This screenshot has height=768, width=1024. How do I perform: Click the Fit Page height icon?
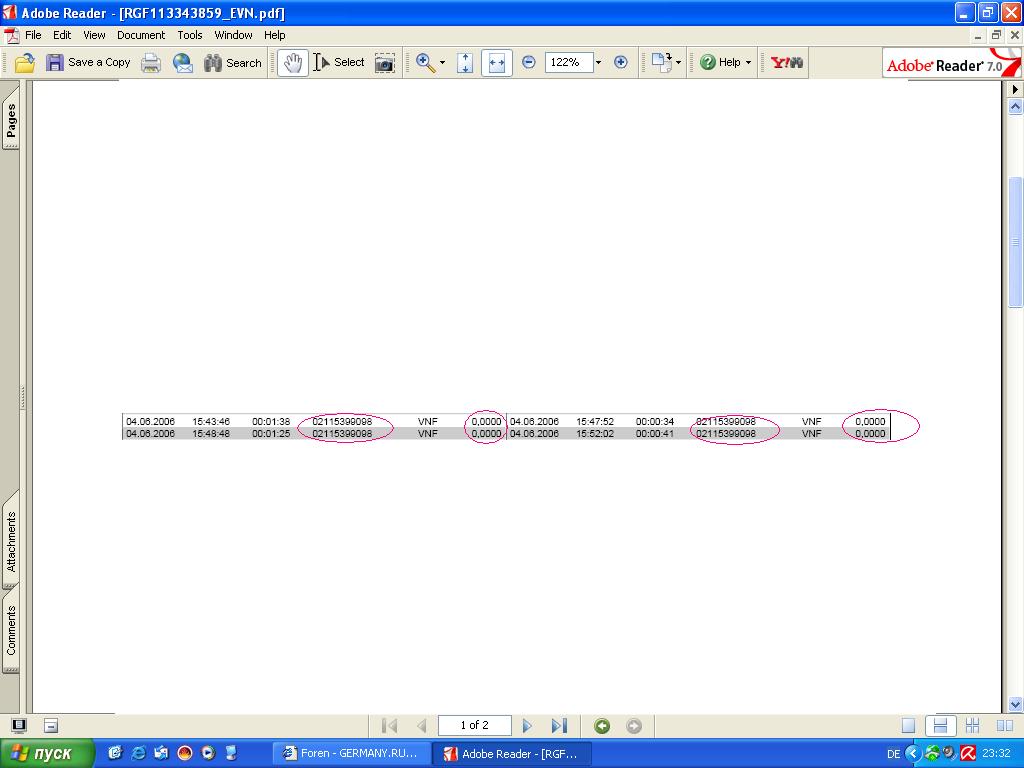click(465, 63)
